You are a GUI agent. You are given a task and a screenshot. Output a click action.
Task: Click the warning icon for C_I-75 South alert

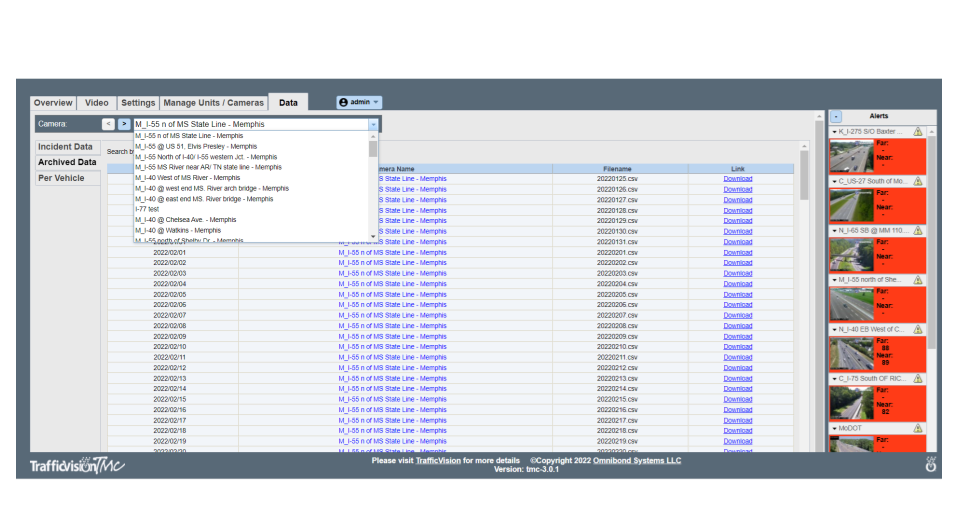918,378
